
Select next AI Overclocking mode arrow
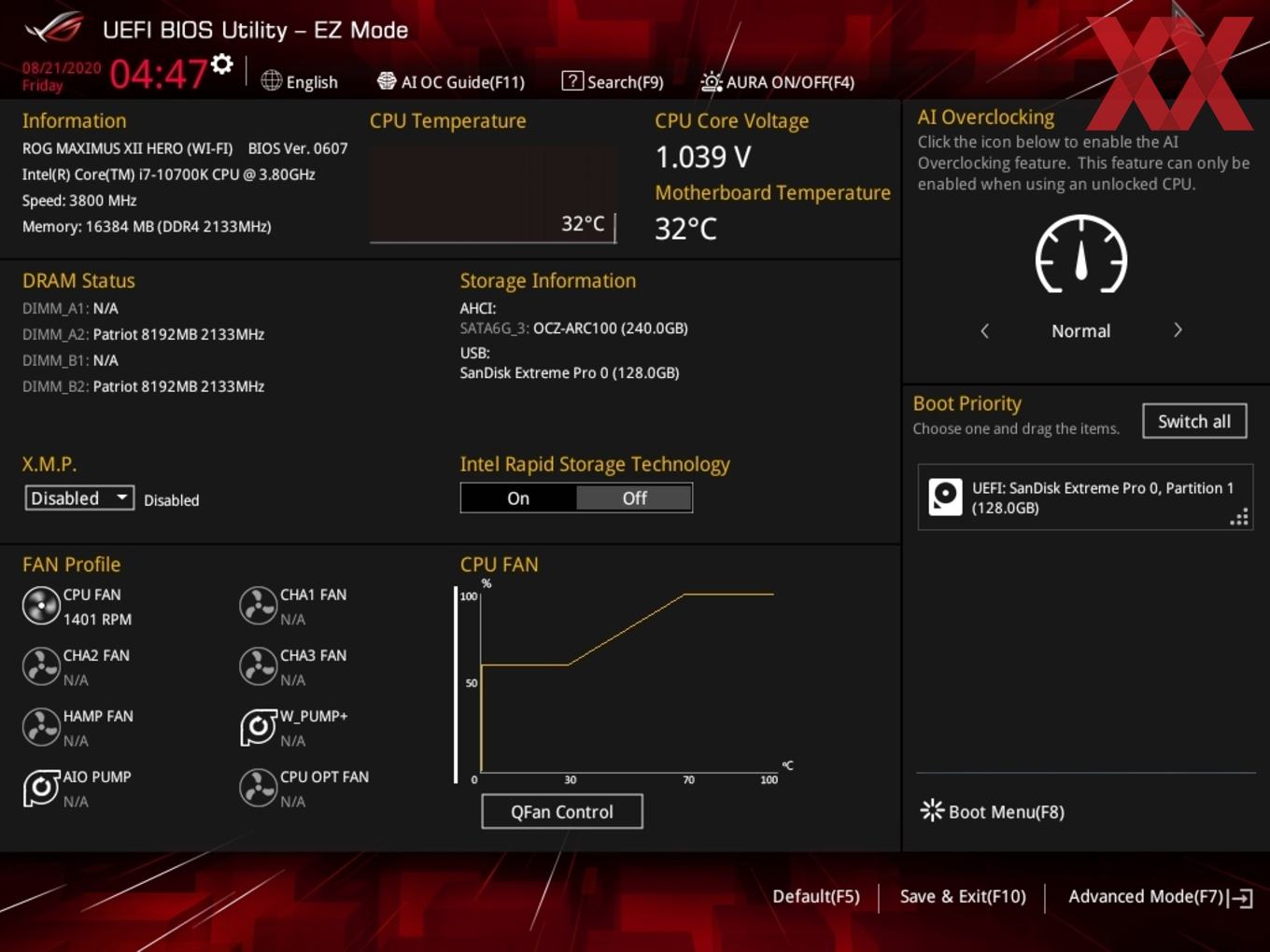point(1178,330)
